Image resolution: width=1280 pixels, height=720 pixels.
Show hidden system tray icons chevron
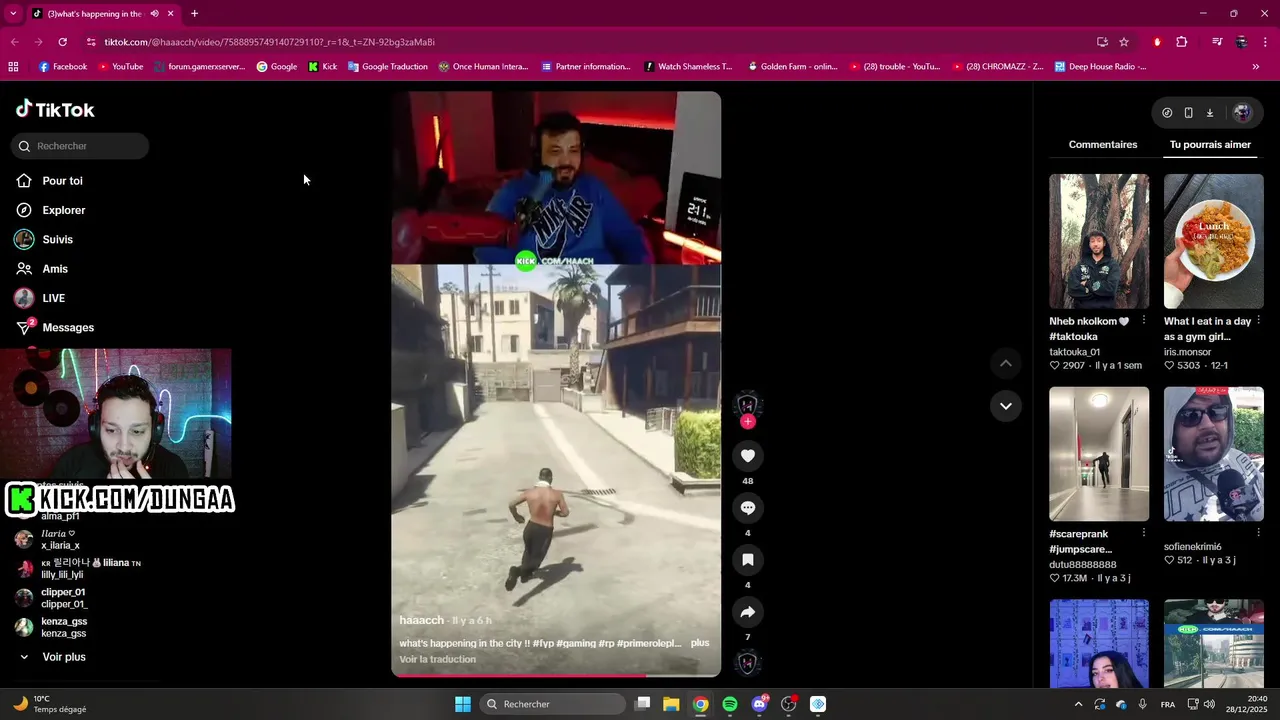click(x=1078, y=704)
